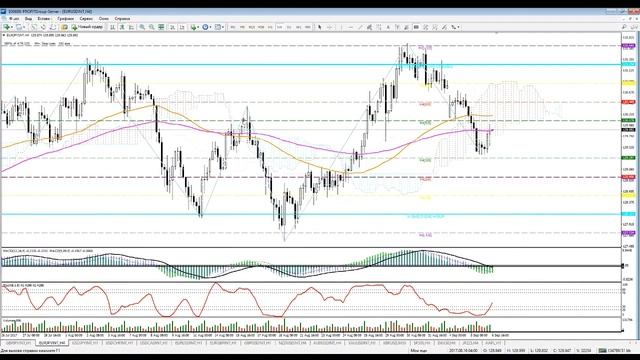640x360 pixels.
Task: Select the Cursor arrow tool
Action: pyautogui.click(x=319, y=27)
